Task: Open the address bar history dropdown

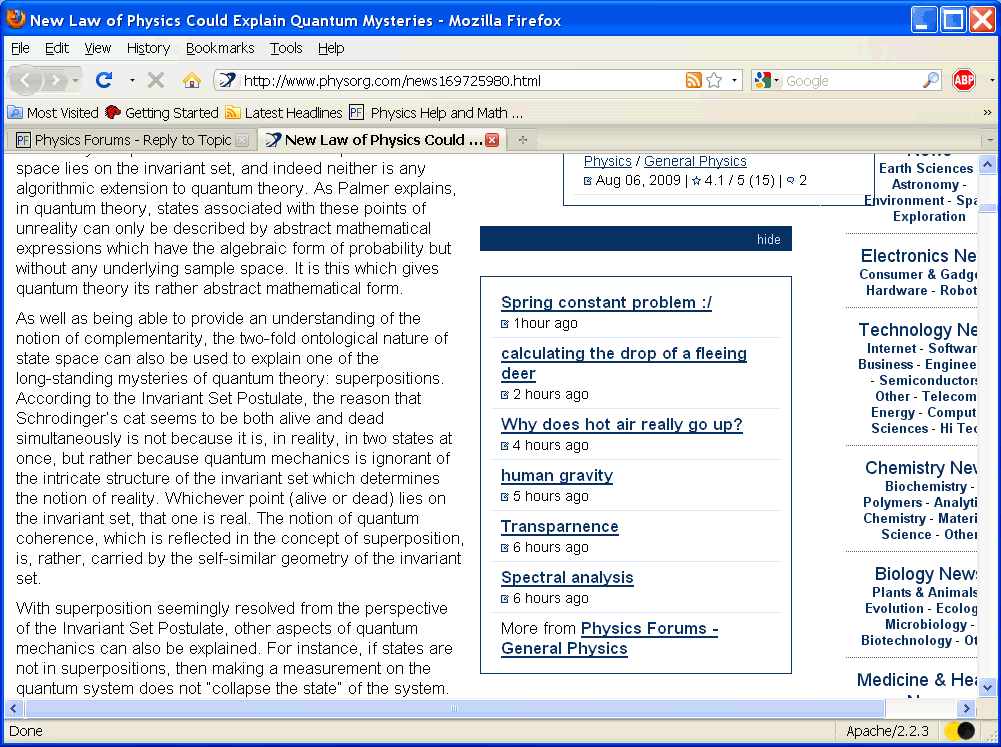Action: 734,80
